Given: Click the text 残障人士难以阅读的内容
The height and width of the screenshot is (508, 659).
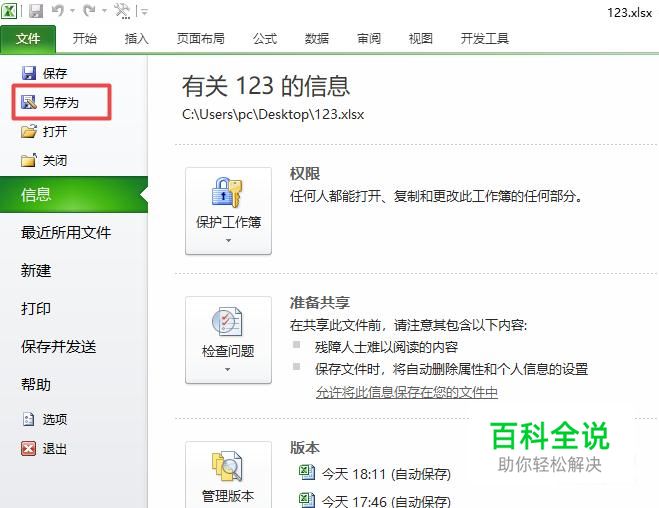Looking at the screenshot, I should click(x=386, y=347).
